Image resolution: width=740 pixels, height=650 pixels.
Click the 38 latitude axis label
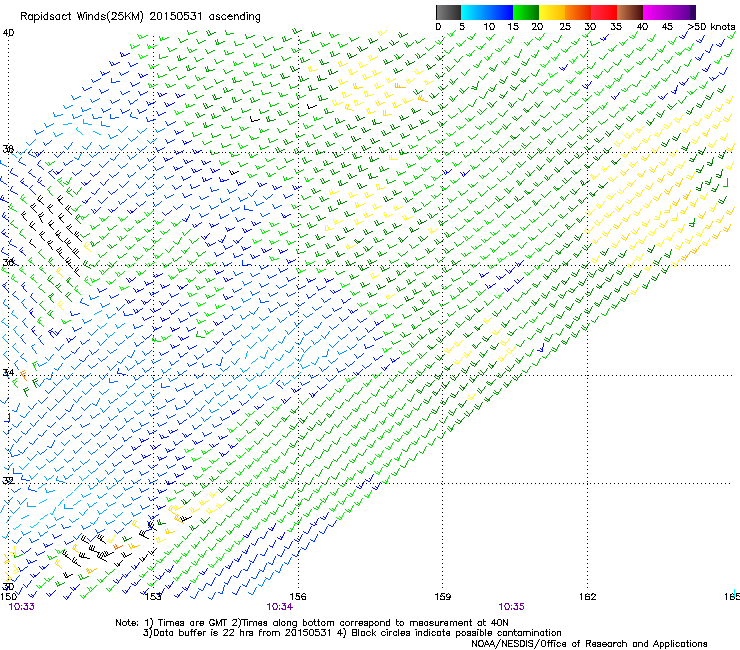coord(8,149)
